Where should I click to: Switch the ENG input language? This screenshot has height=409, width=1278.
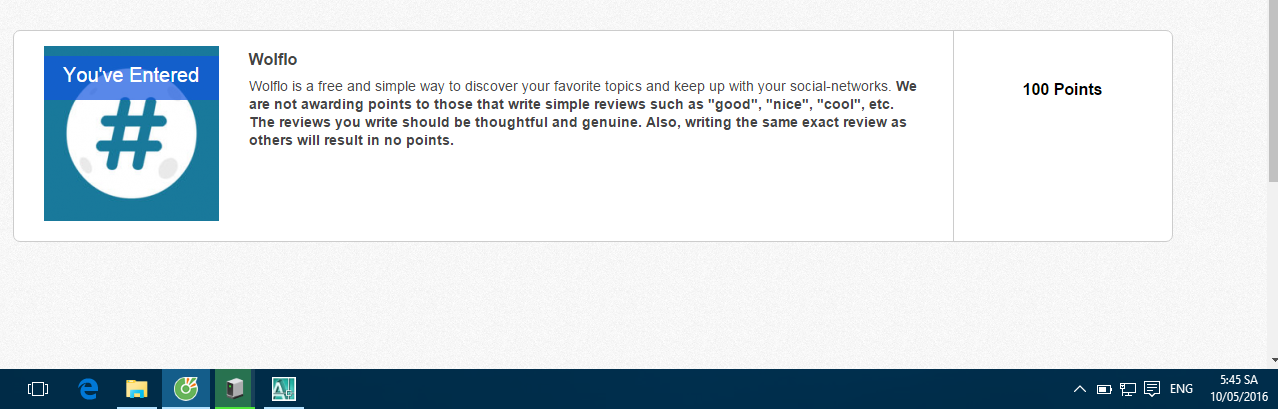click(x=1181, y=389)
